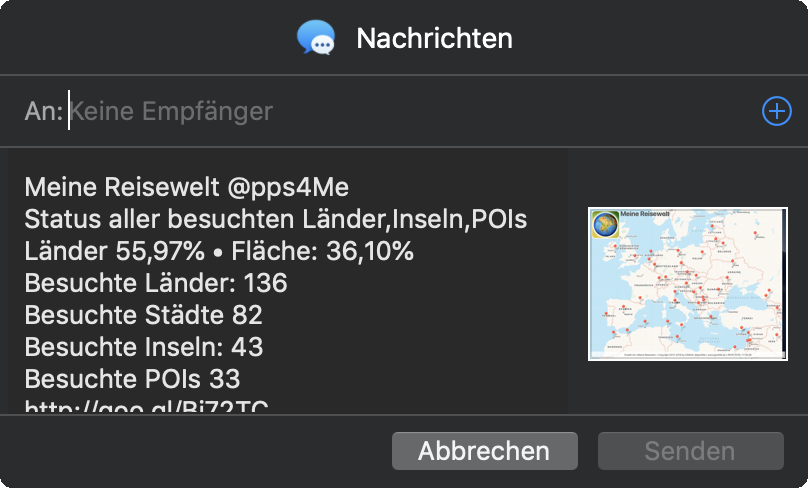The image size is (808, 488).
Task: Place cursor in Besuchte Länder: 136 line
Action: click(x=156, y=283)
